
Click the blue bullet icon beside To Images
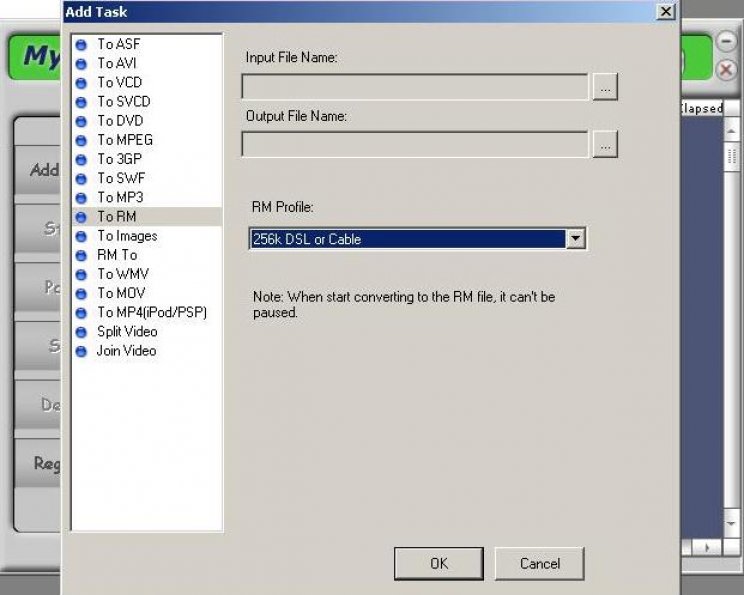(81, 236)
